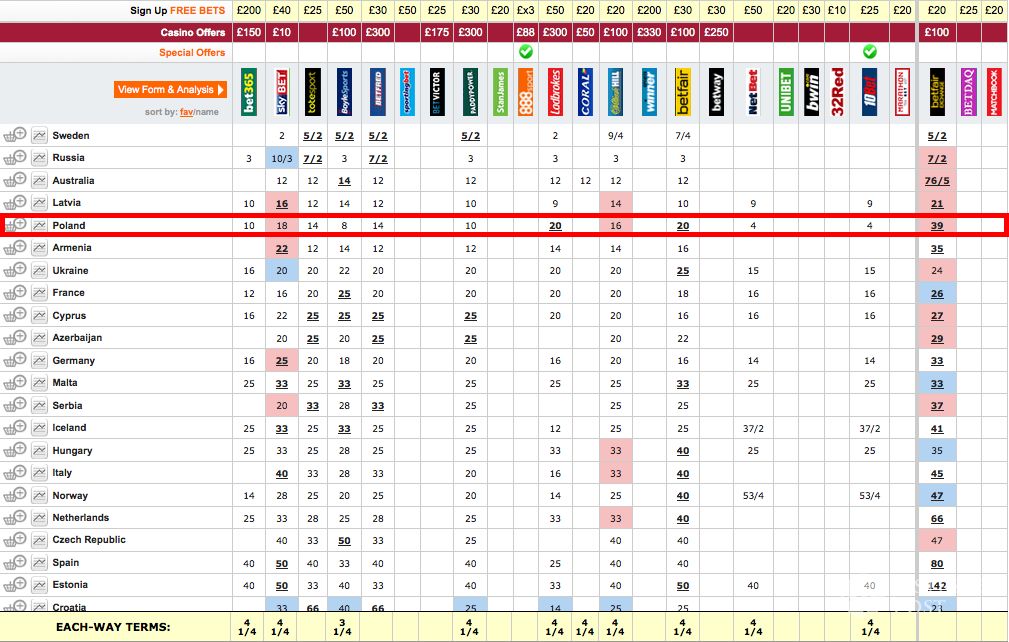
Task: Pick NetBet 37/2 odds for Iceland
Action: pyautogui.click(x=753, y=428)
